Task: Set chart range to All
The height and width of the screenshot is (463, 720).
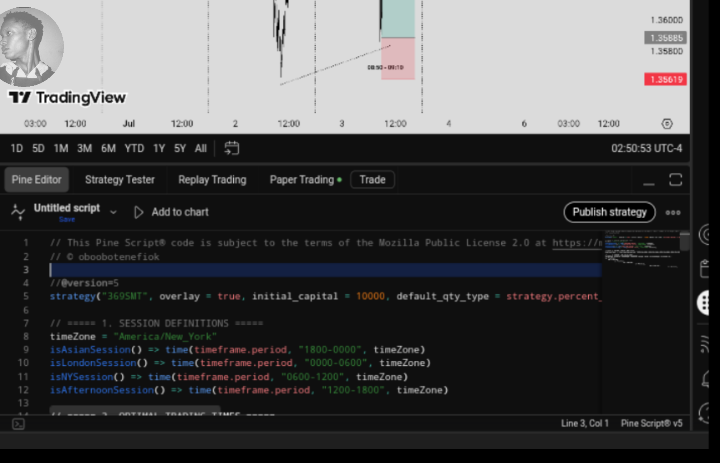Action: click(201, 148)
